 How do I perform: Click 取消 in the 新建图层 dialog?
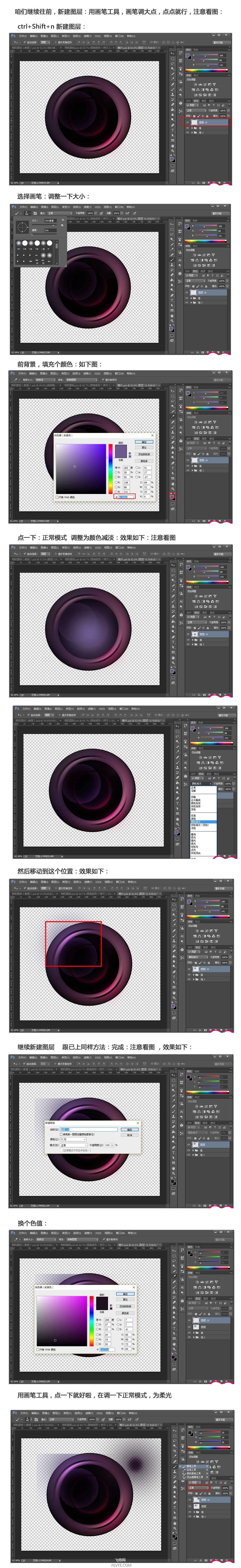click(x=130, y=1135)
